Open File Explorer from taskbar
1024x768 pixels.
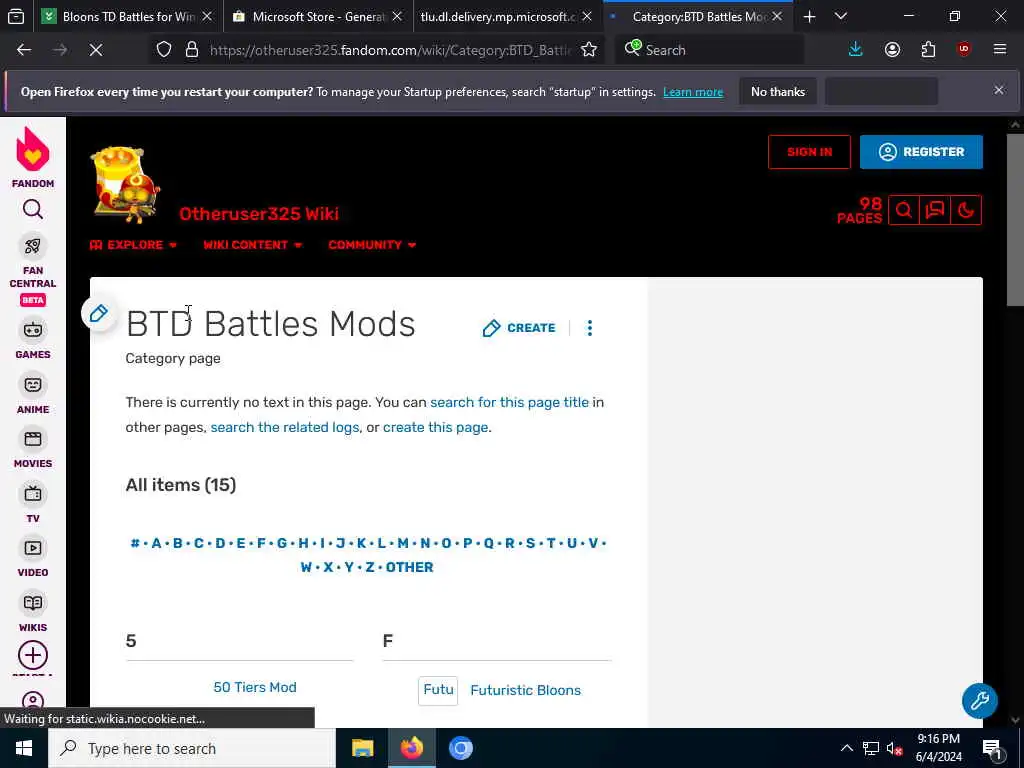[362, 748]
